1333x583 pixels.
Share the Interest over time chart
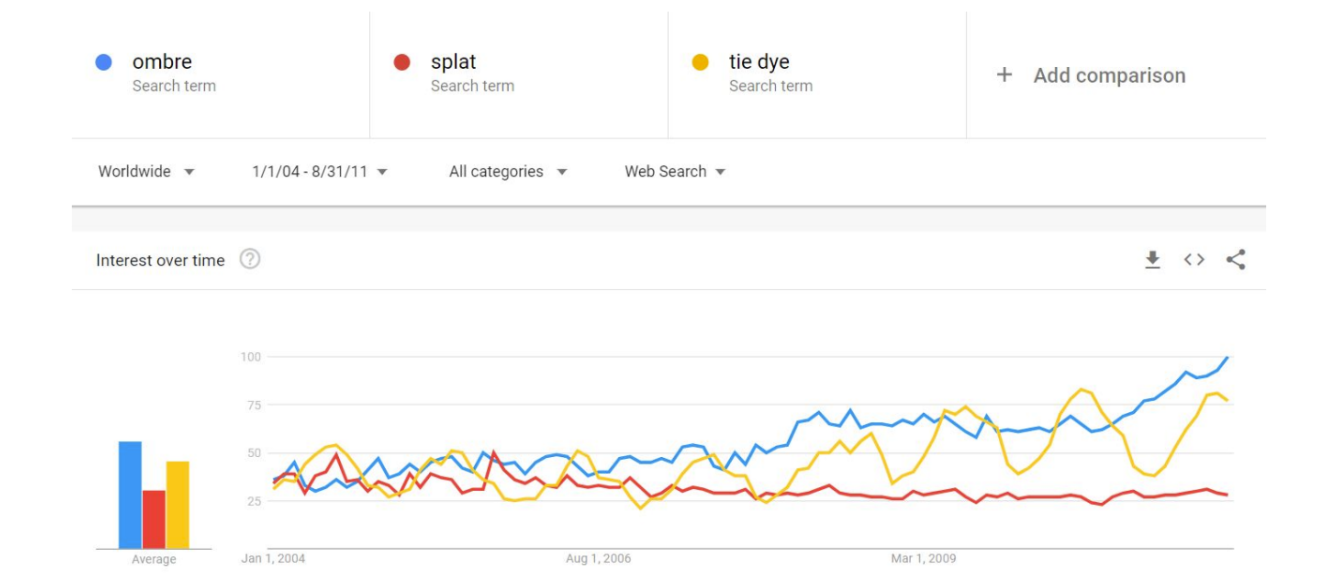pos(1236,260)
